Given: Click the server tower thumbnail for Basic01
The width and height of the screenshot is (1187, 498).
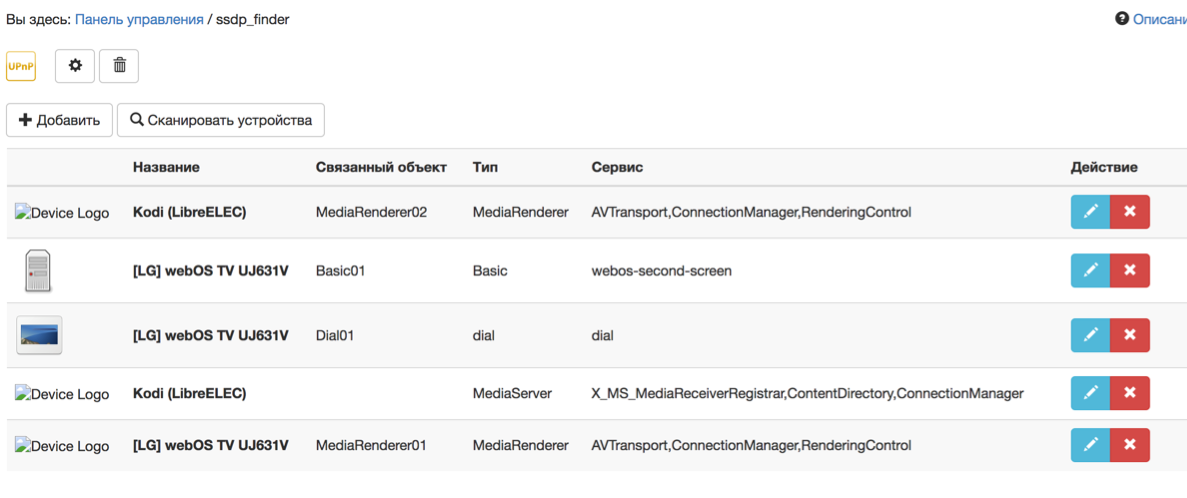Looking at the screenshot, I should click(x=38, y=271).
